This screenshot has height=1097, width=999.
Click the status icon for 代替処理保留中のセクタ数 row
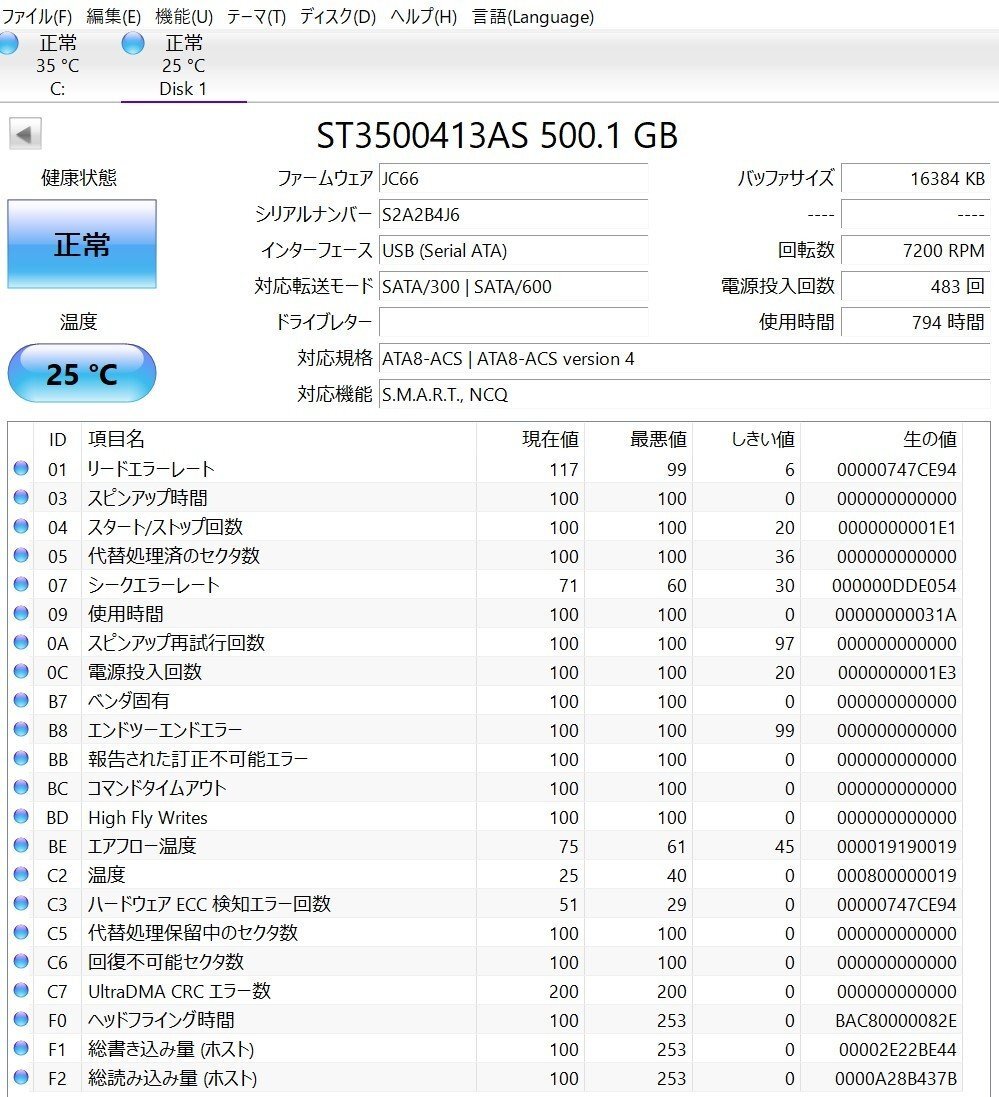click(21, 933)
